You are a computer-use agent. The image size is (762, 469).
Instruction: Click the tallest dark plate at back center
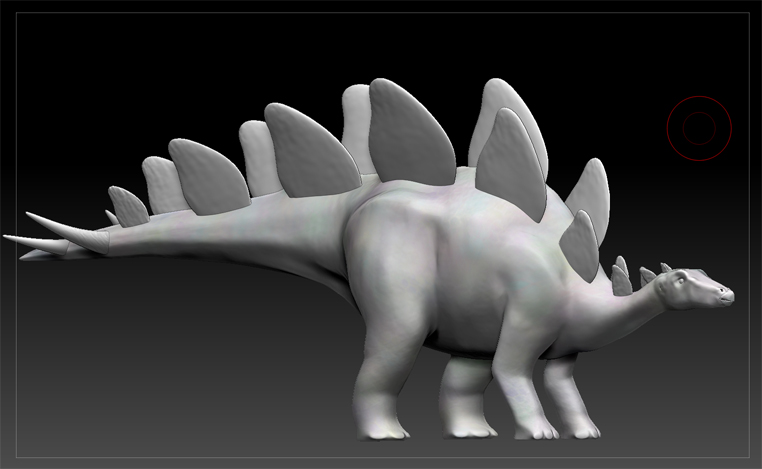click(x=411, y=133)
